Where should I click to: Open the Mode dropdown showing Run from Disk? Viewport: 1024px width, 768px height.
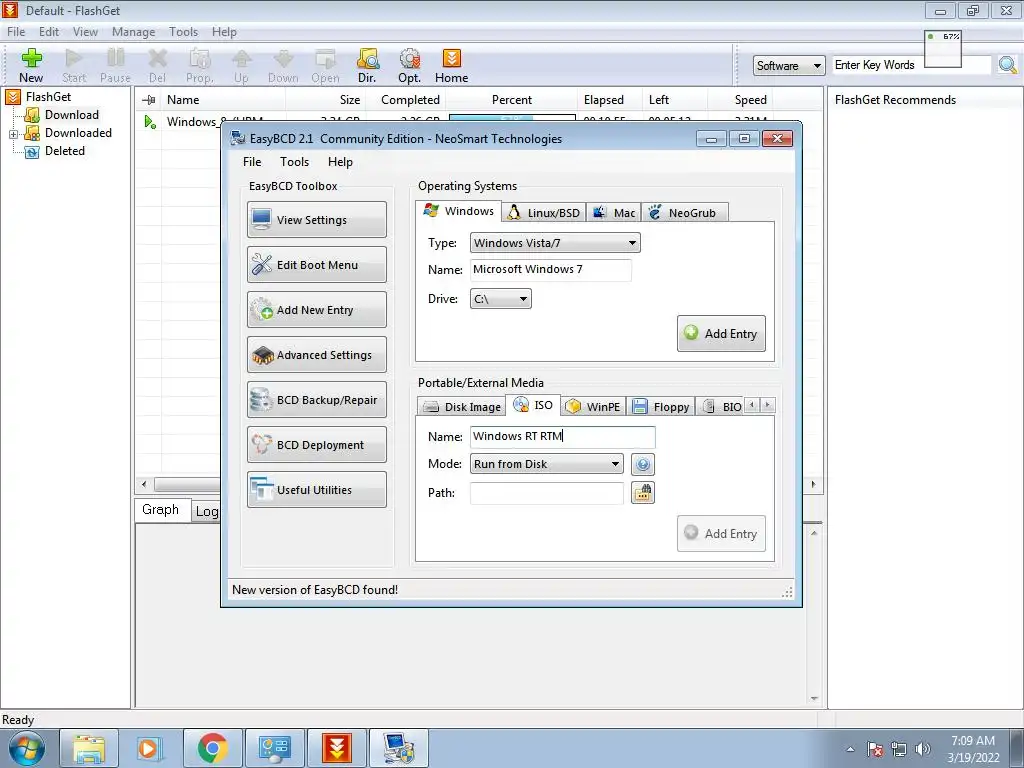[x=547, y=464]
